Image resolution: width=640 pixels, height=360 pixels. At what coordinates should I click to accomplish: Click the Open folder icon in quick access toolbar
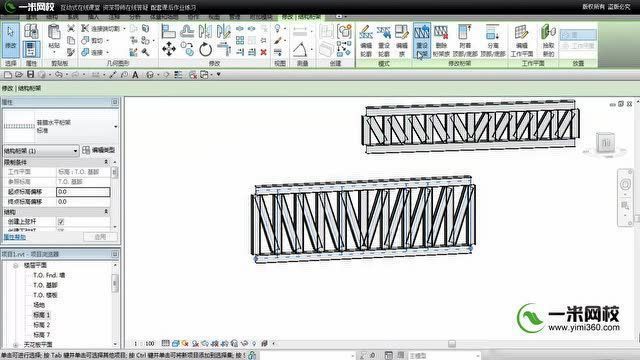pyautogui.click(x=19, y=75)
